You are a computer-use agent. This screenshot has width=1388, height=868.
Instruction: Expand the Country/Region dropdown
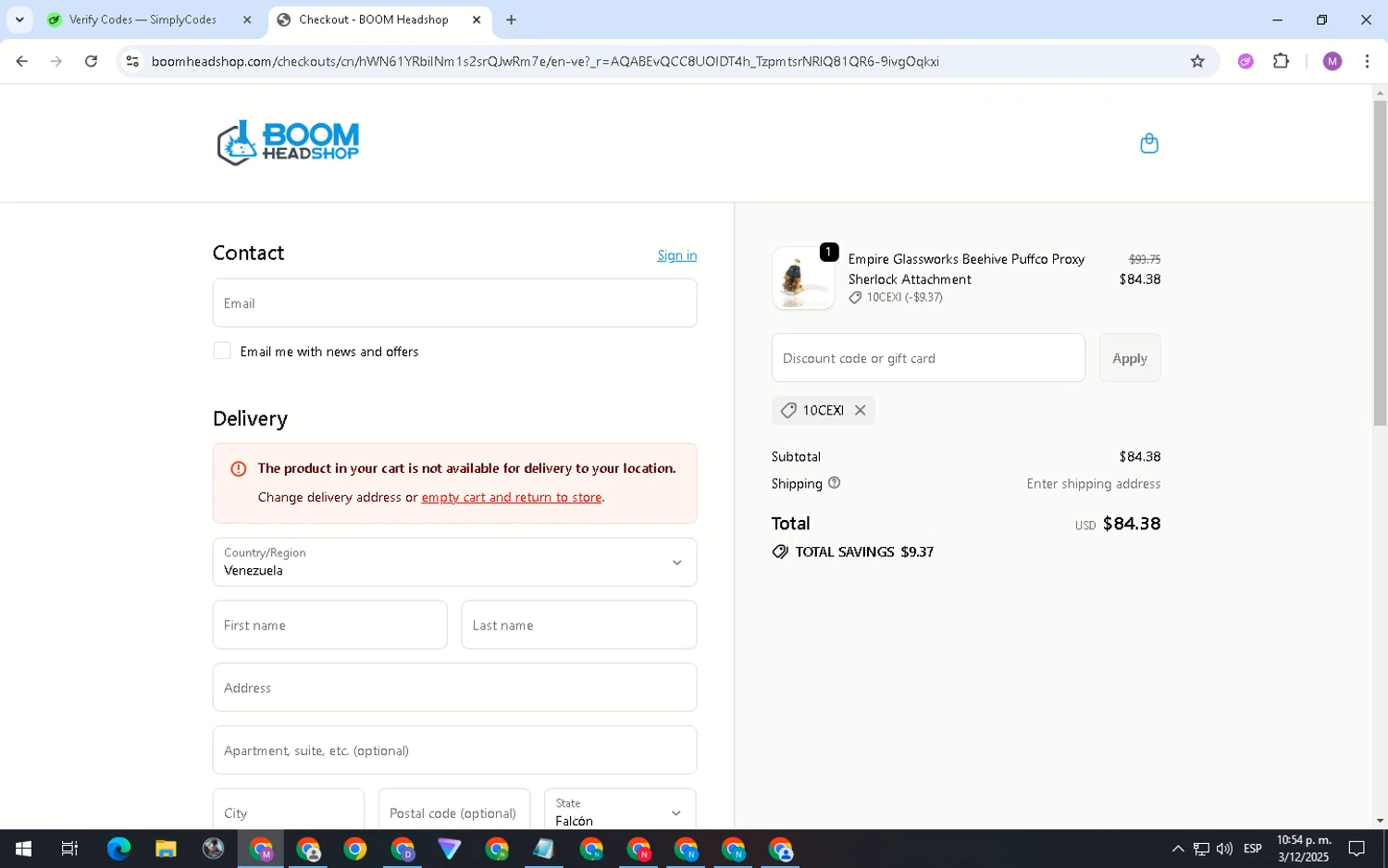pyautogui.click(x=454, y=562)
